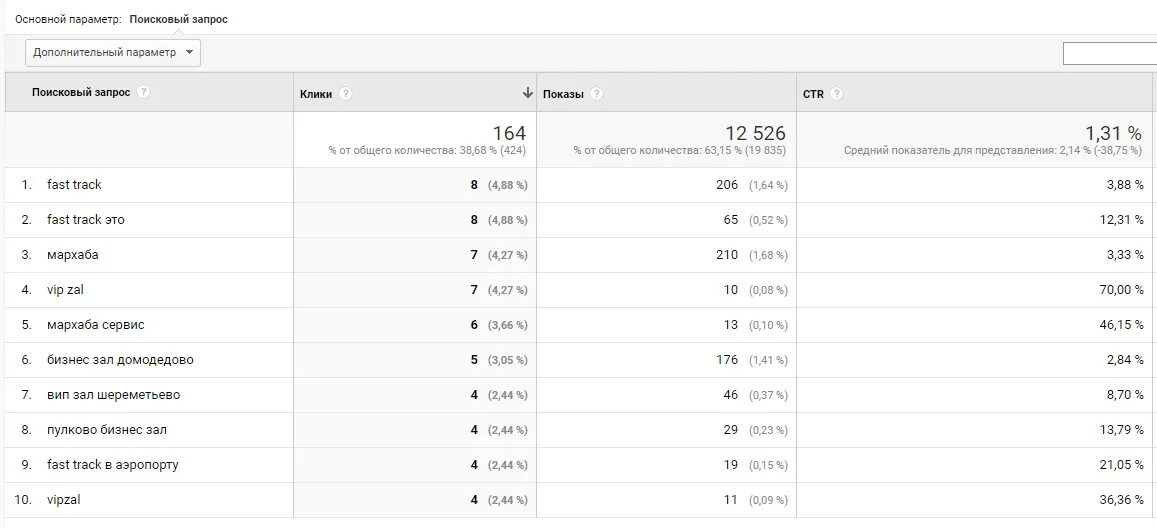
Task: Select the "мархаба" search query
Action: (x=73, y=255)
